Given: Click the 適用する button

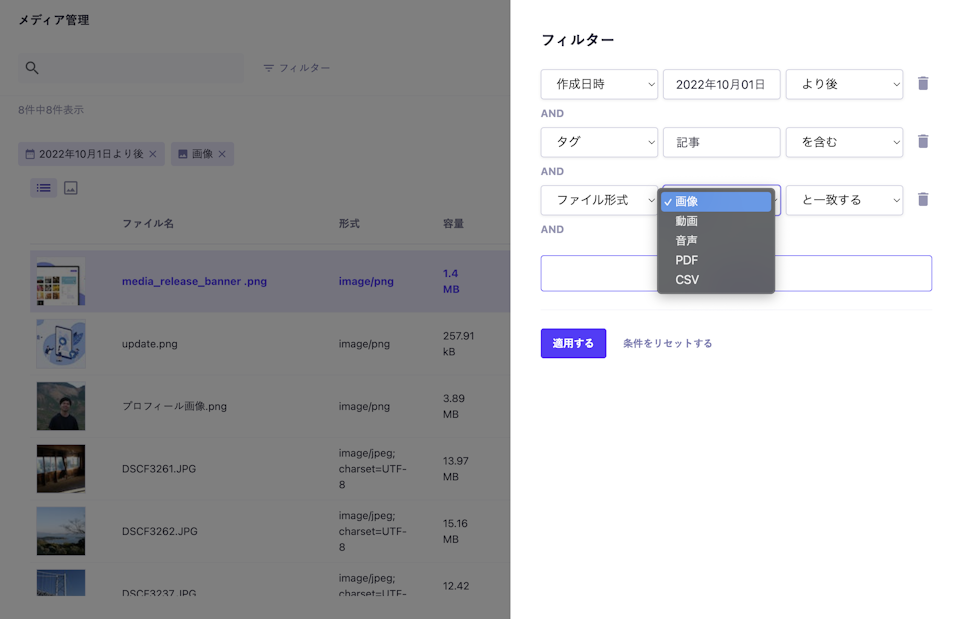Looking at the screenshot, I should 573,343.
